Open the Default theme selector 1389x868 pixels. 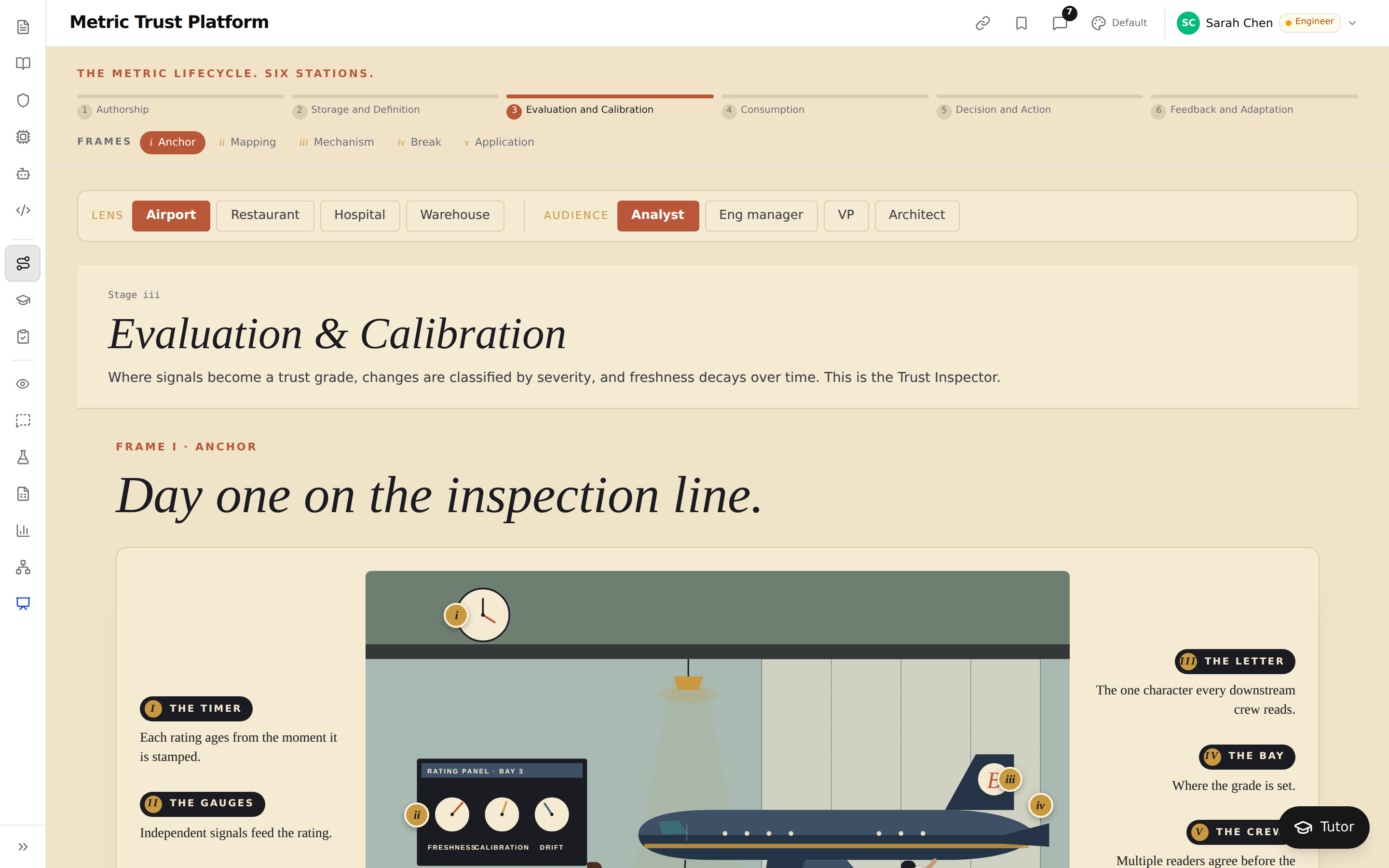click(1119, 23)
